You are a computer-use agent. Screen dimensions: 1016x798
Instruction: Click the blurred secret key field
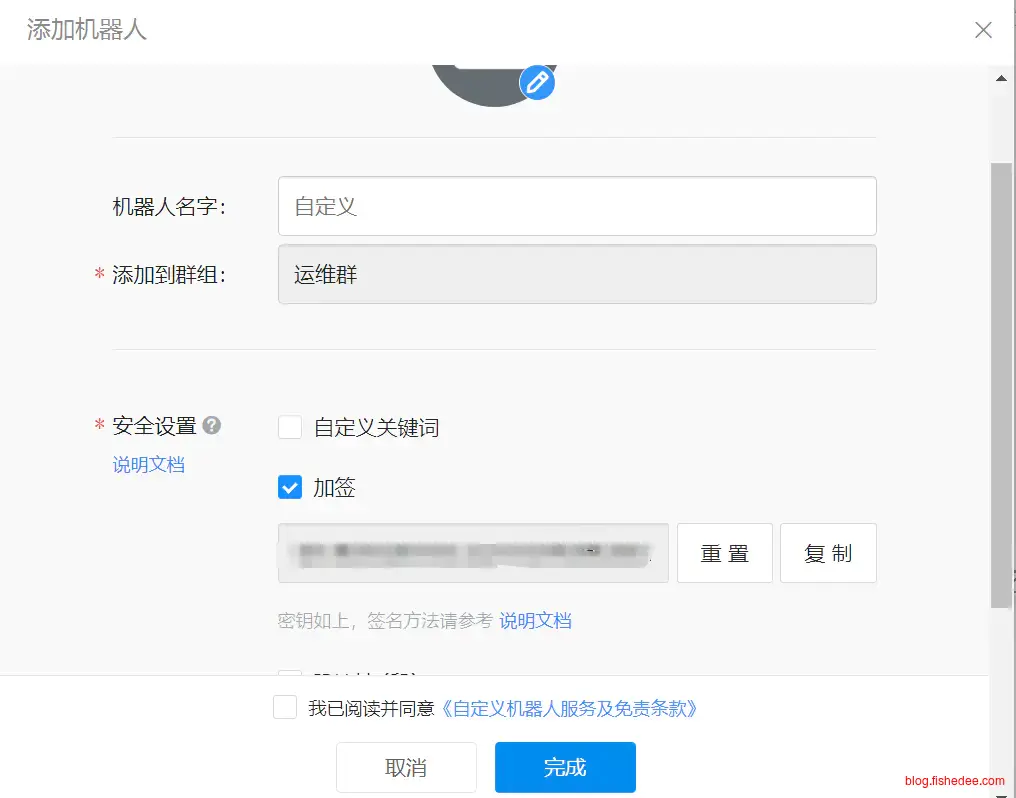tap(473, 552)
